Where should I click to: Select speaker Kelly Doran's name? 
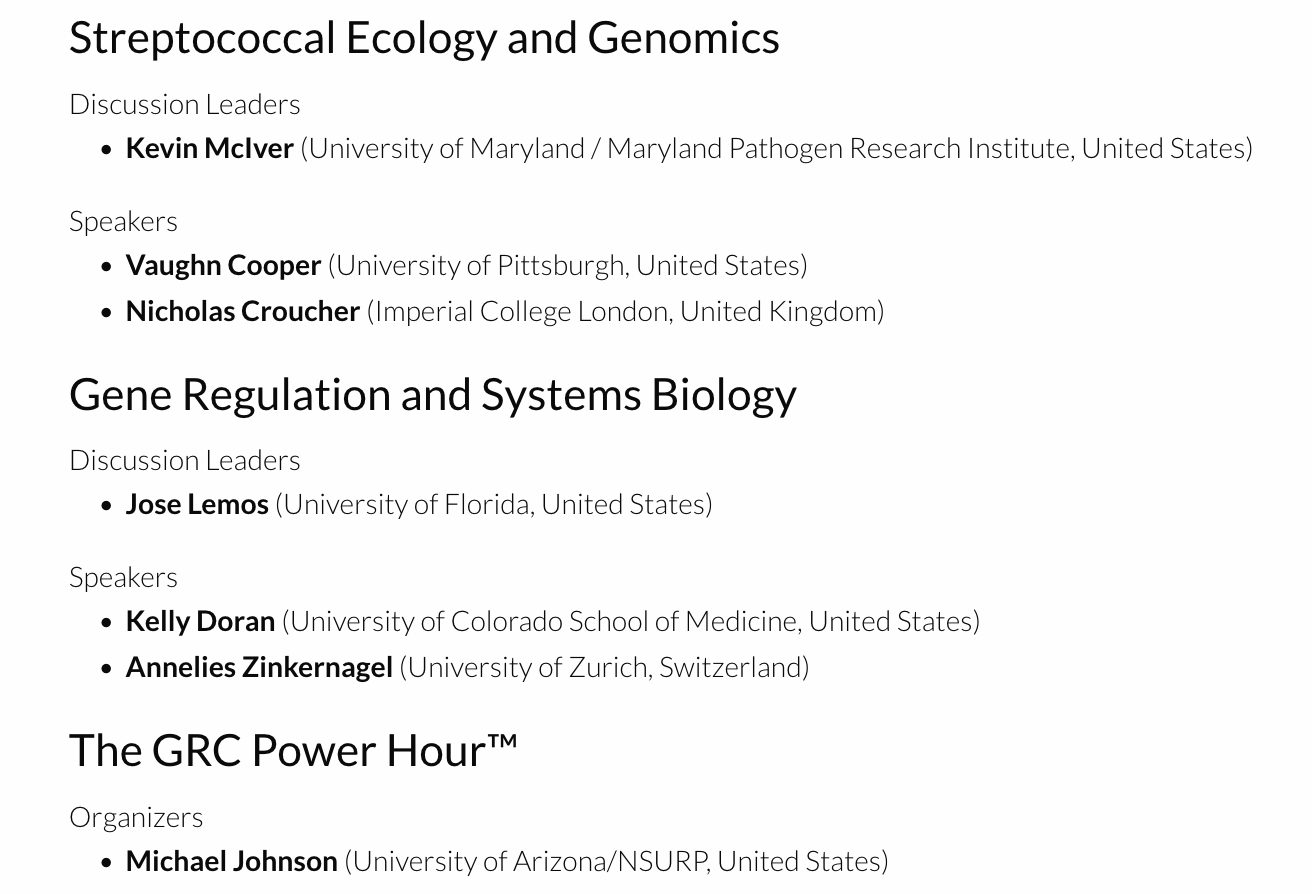click(200, 621)
